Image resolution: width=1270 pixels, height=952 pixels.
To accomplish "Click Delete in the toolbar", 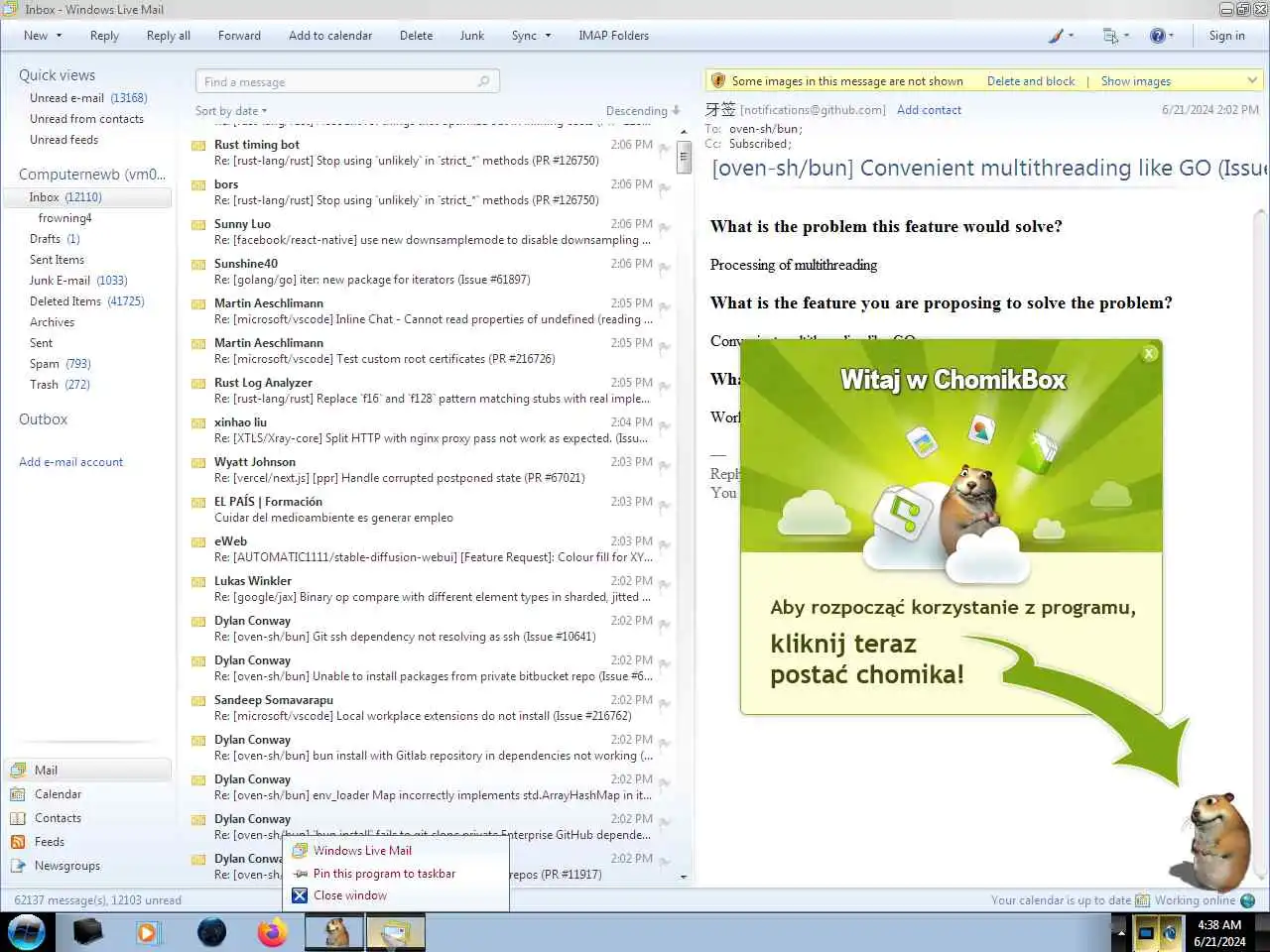I will pos(416,36).
